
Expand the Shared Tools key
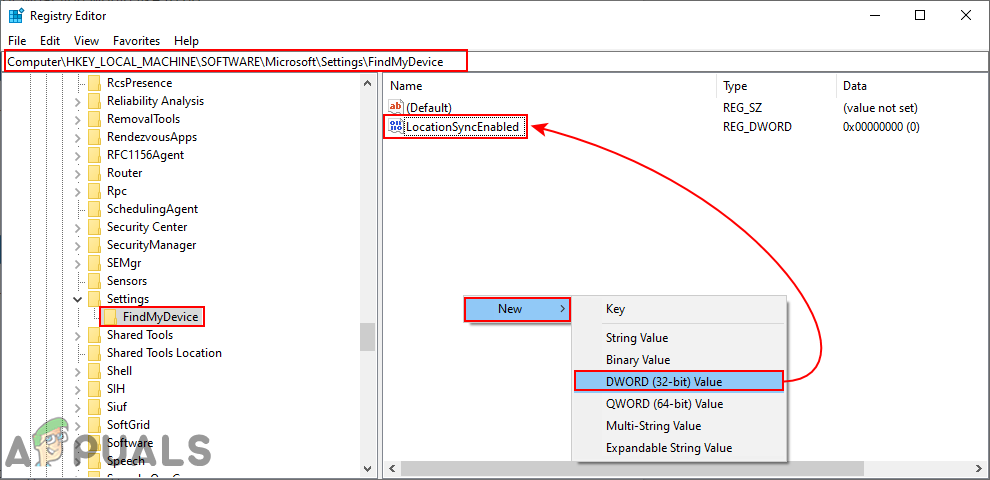tap(78, 335)
